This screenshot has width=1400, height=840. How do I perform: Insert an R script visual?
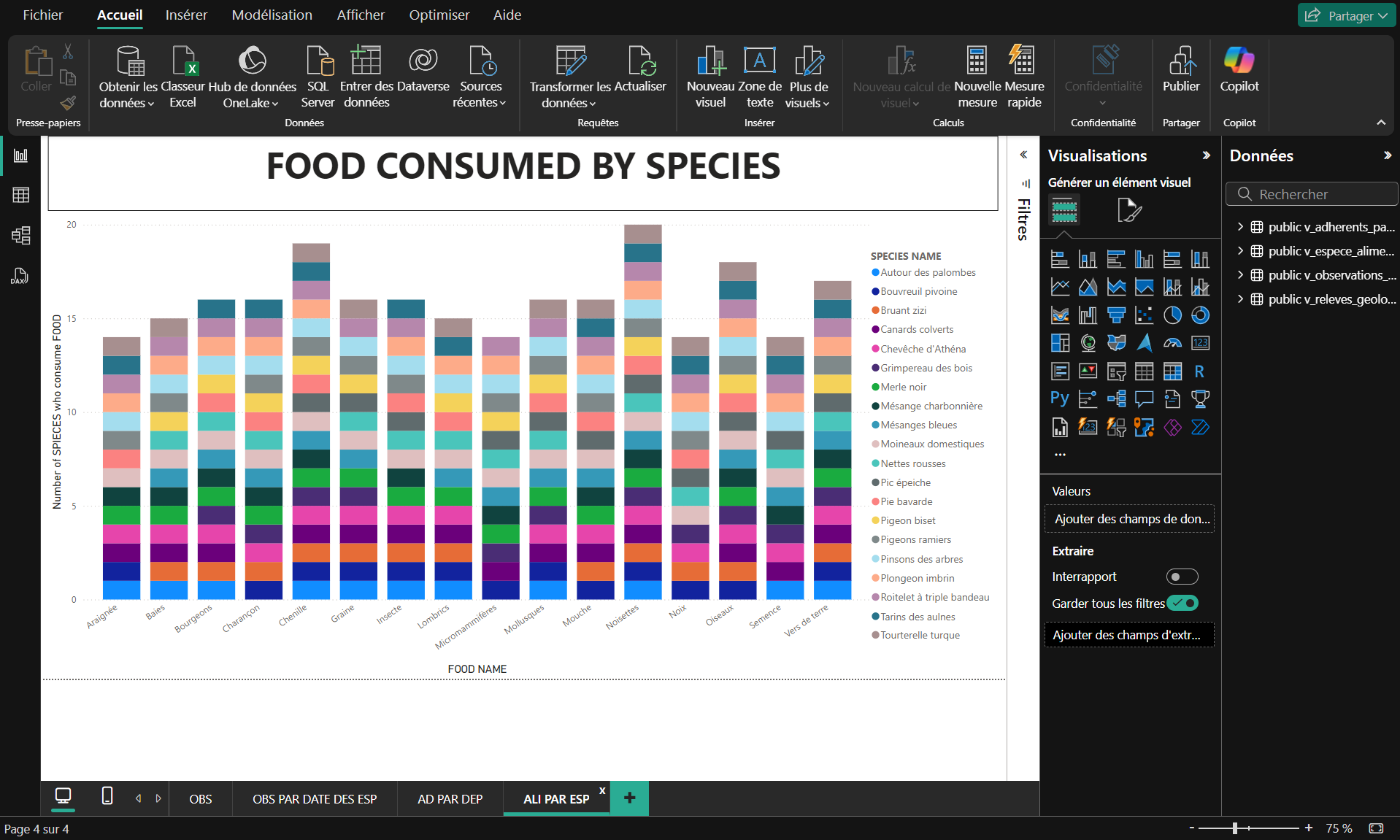[1198, 372]
